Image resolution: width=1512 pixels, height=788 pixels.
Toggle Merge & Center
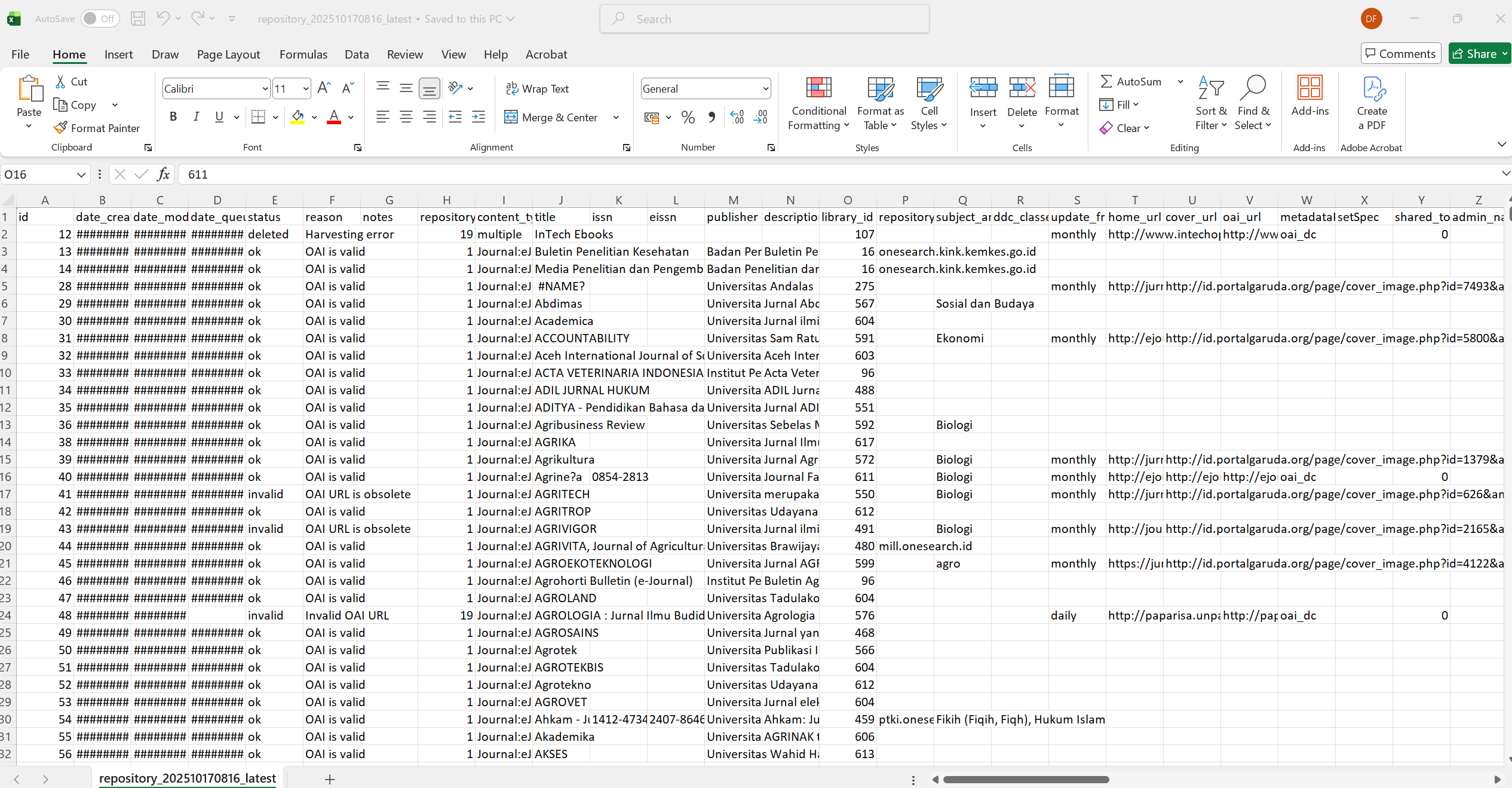tap(551, 117)
